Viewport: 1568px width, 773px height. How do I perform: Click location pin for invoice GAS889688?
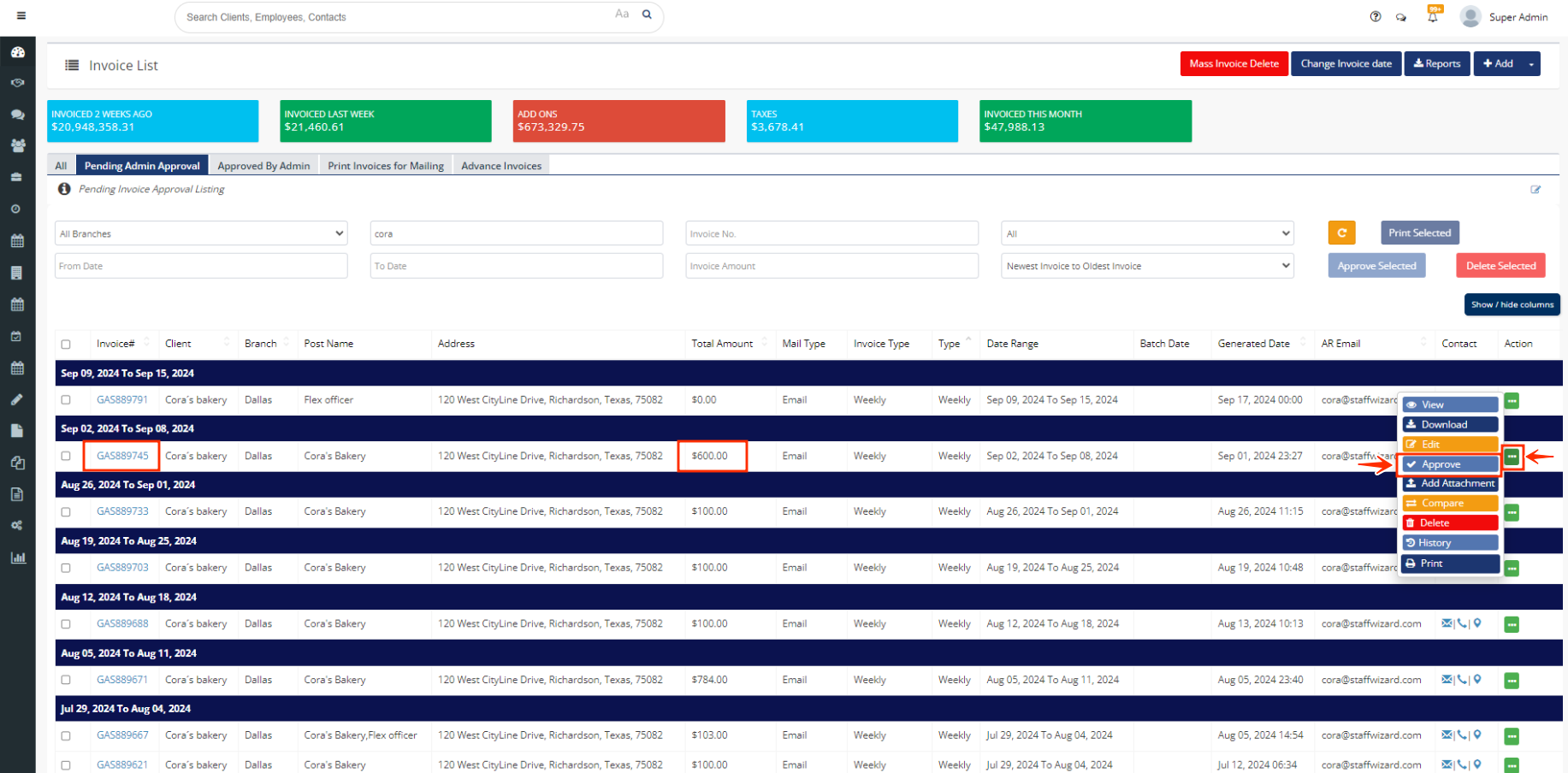1477,623
